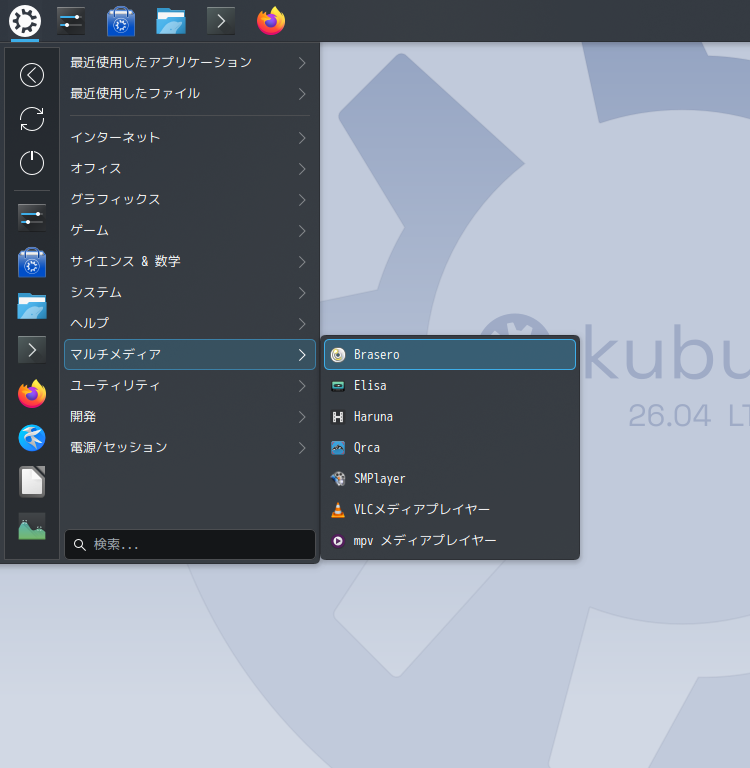Open the blue bird app favorite in sidebar

[x=32, y=437]
